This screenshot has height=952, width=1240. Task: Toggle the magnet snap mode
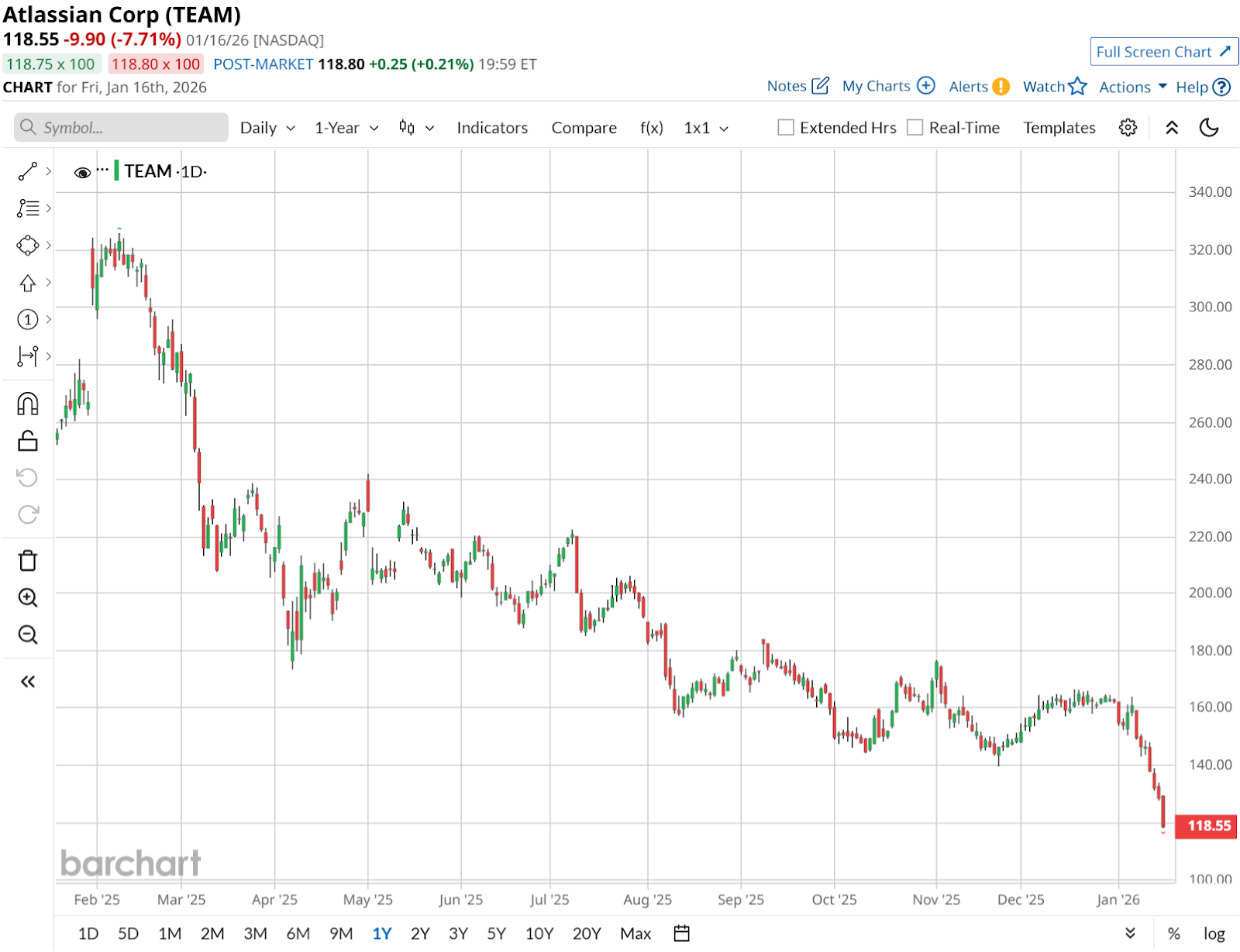[28, 404]
